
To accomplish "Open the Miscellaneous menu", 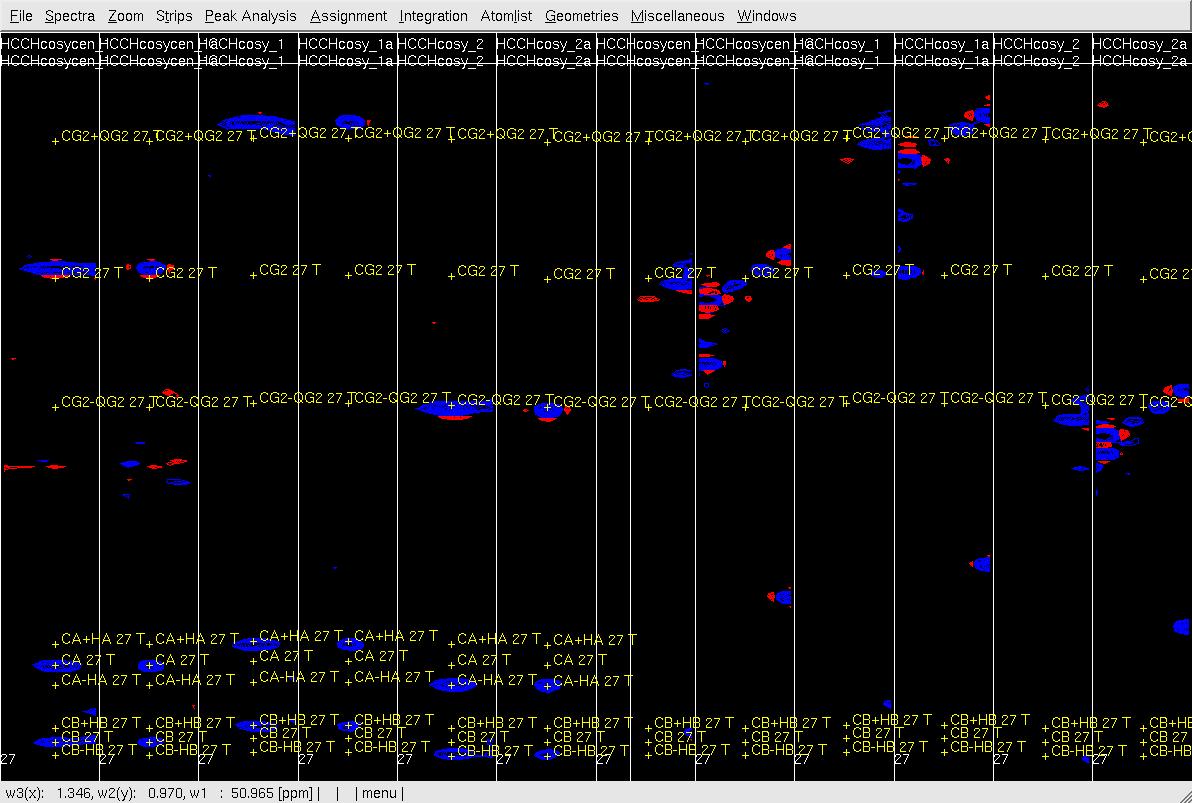I will click(677, 16).
